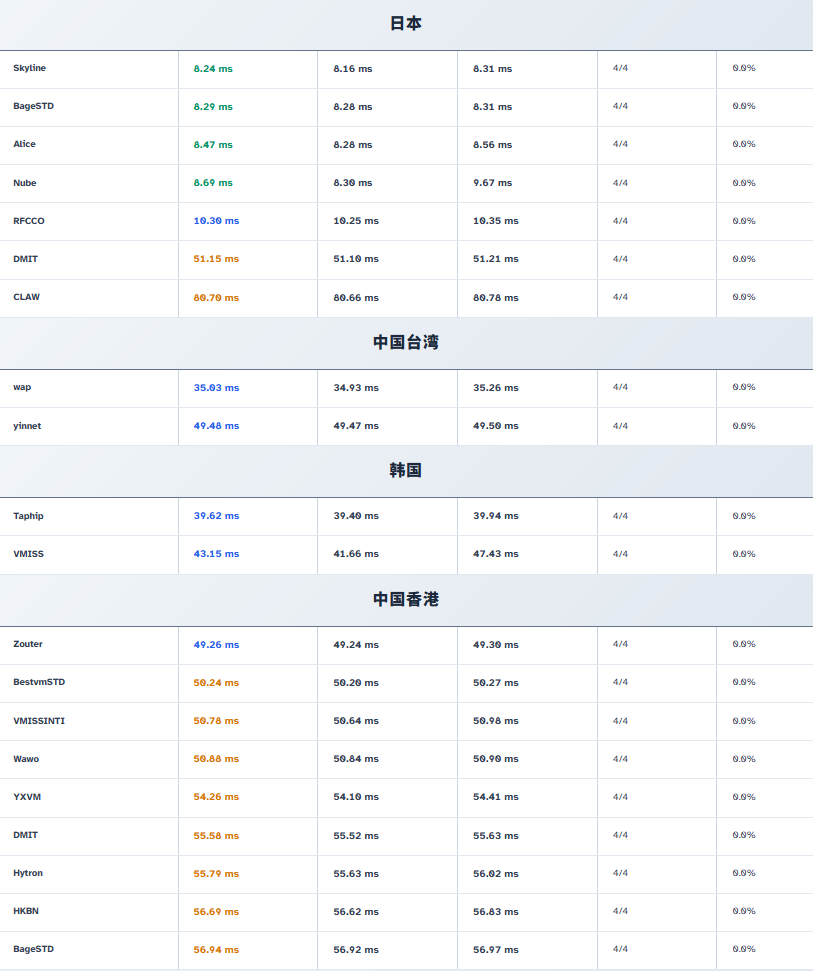Select the 47.43 ms max latency cell
Screen dimensions: 813x971
tap(495, 554)
